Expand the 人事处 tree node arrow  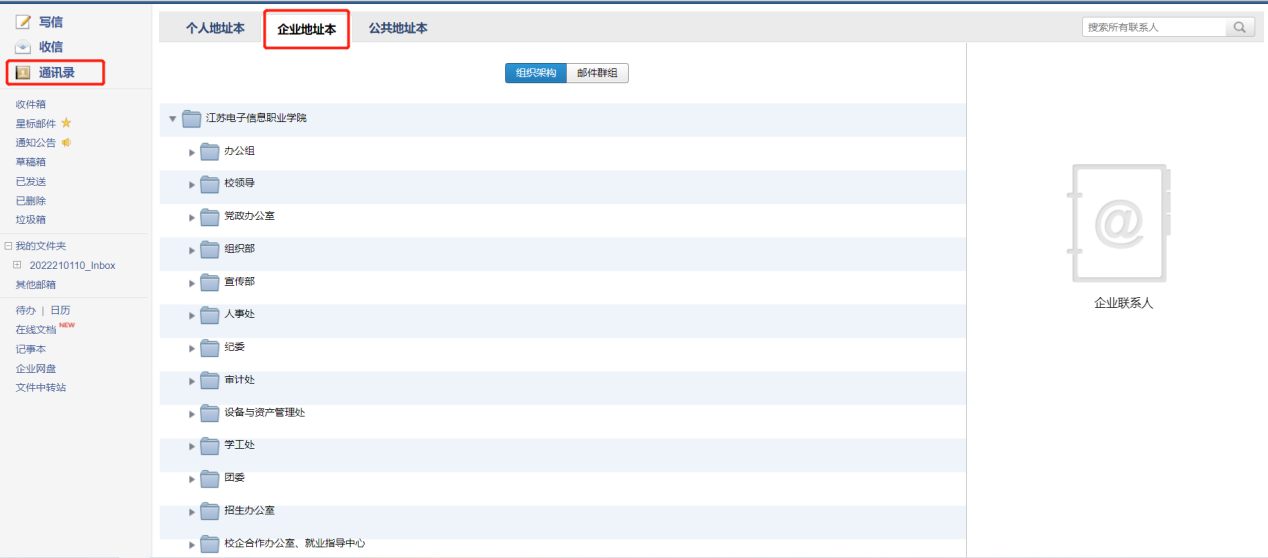click(192, 316)
